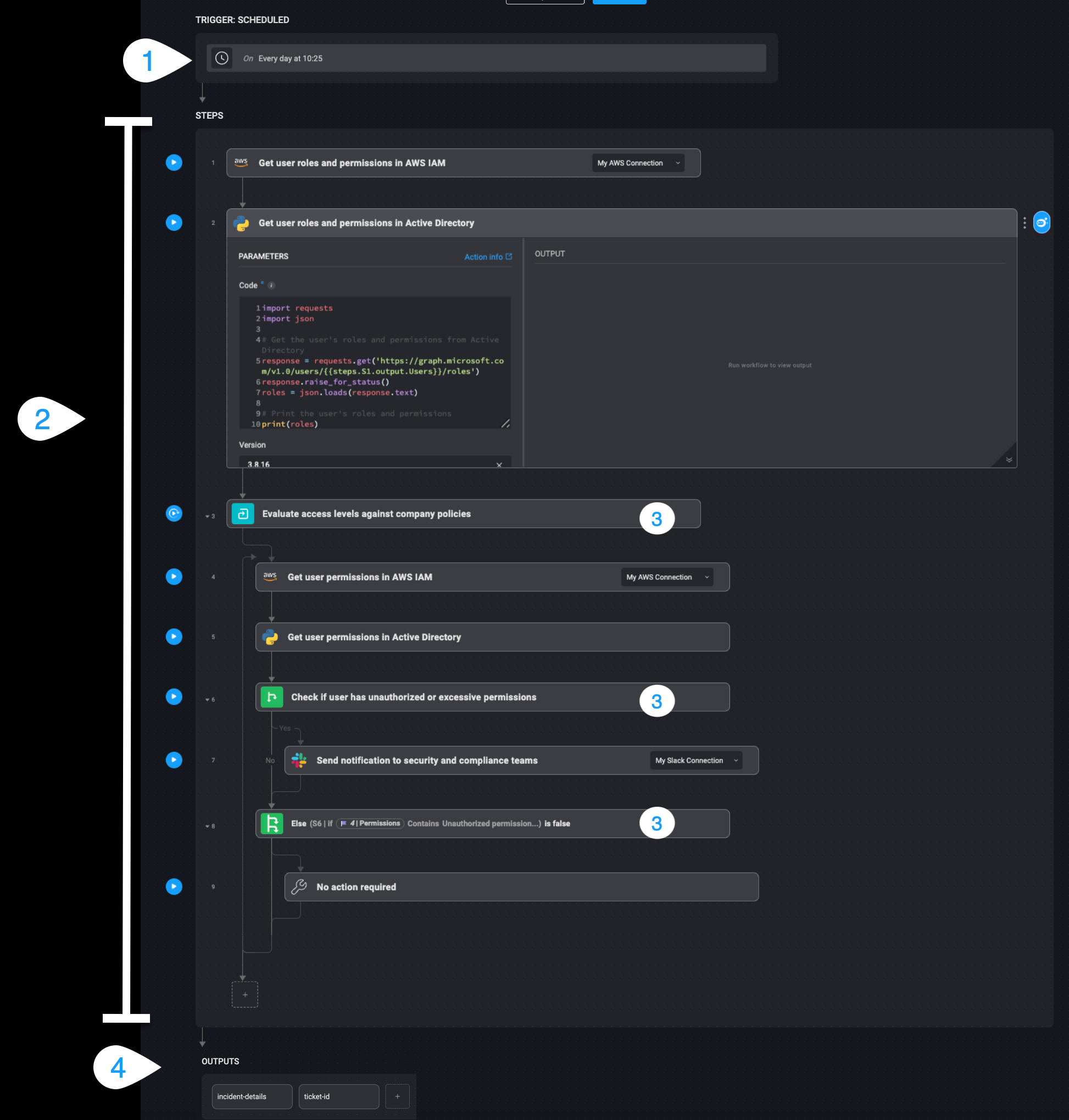Run step 2 Active Directory play button
Screen dimensions: 1069x1120
[x=174, y=222]
